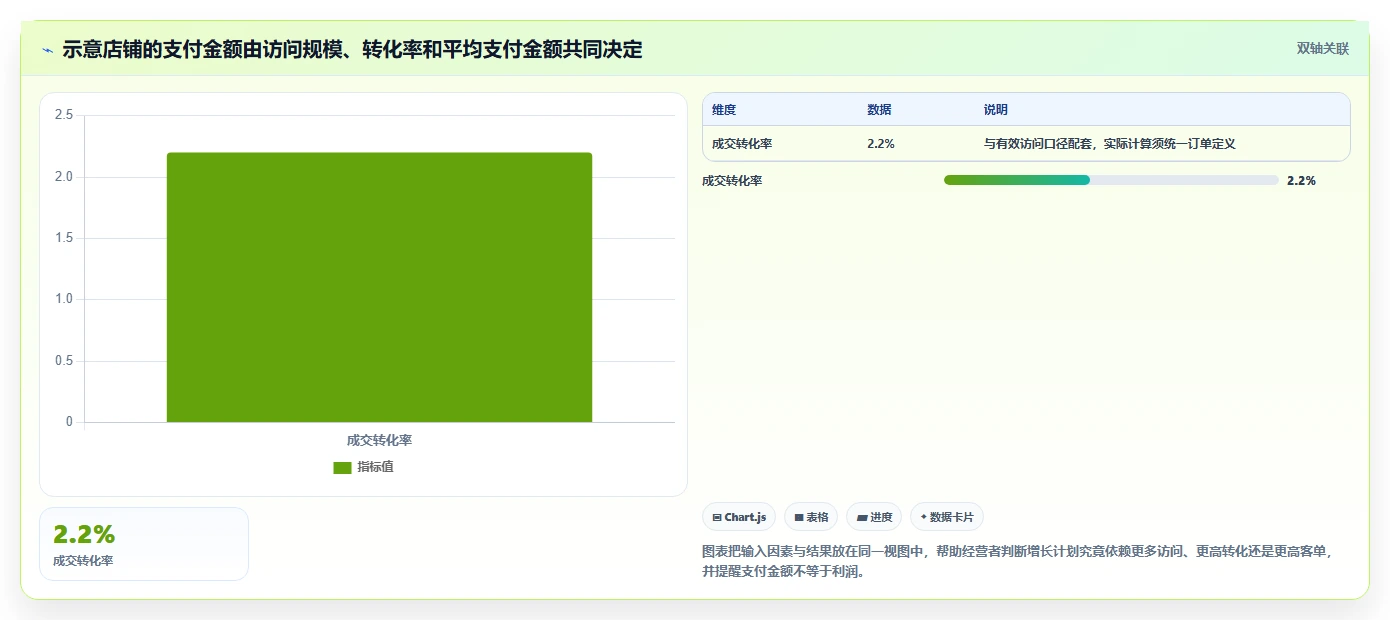
Task: Click the 指标值 legend label
Action: 375,467
